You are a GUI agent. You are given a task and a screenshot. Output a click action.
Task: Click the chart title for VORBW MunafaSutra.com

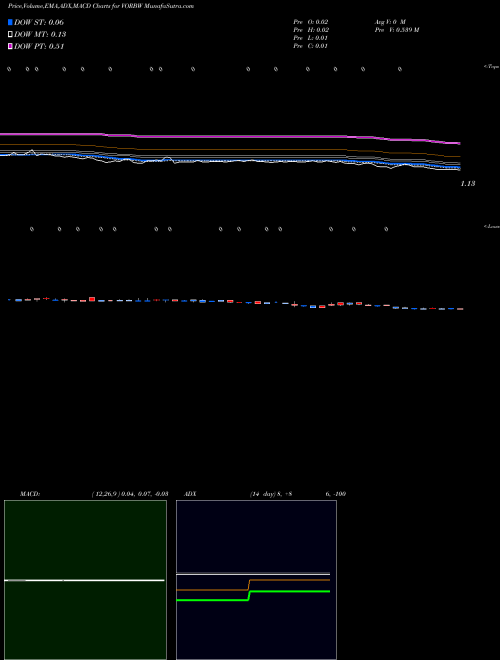click(x=101, y=7)
